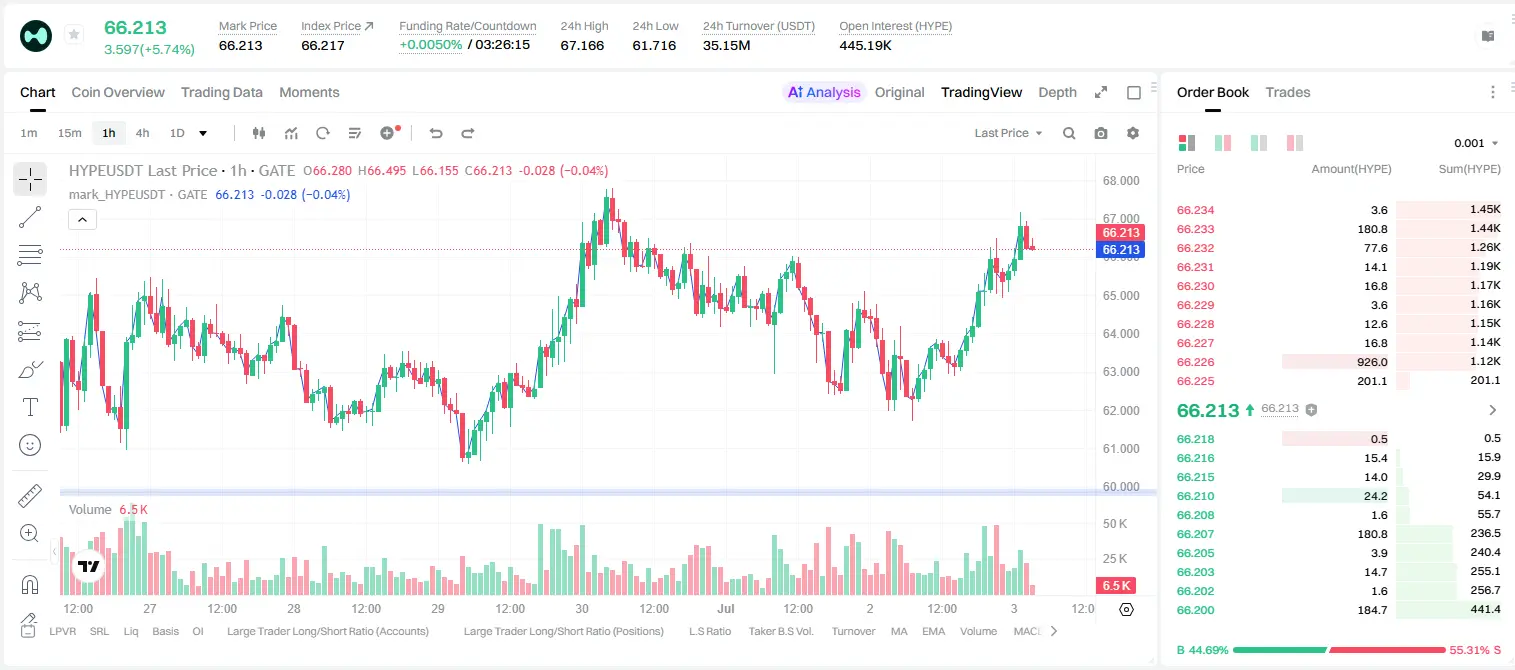1515x670 pixels.
Task: Click the AI Analysis button
Action: coord(824,92)
